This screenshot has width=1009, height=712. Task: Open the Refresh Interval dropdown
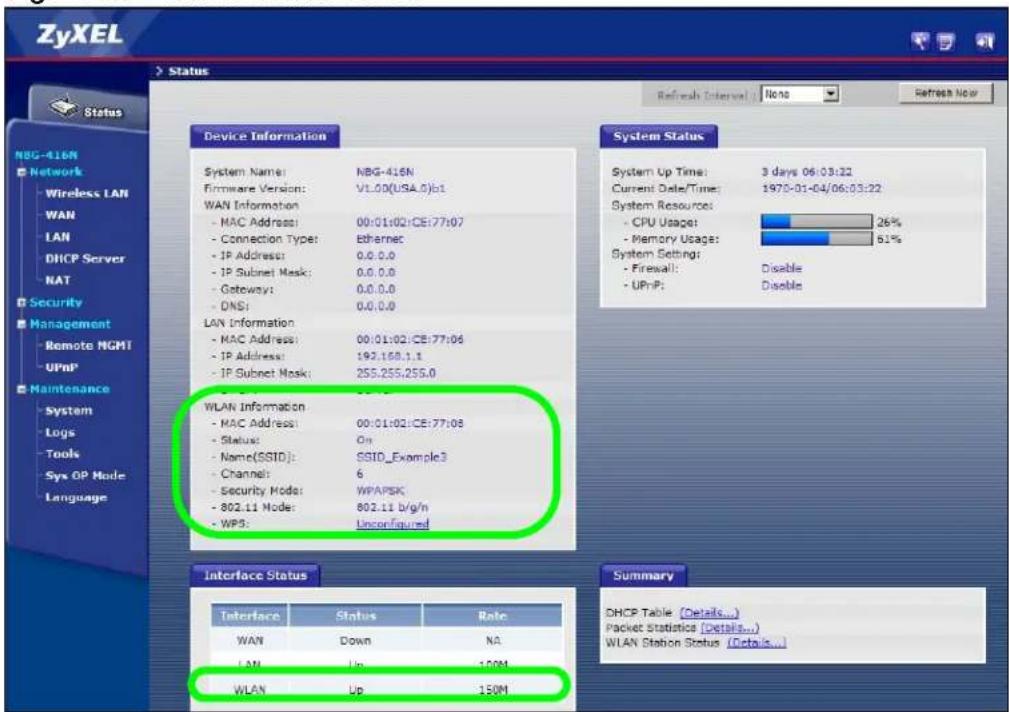[x=800, y=94]
